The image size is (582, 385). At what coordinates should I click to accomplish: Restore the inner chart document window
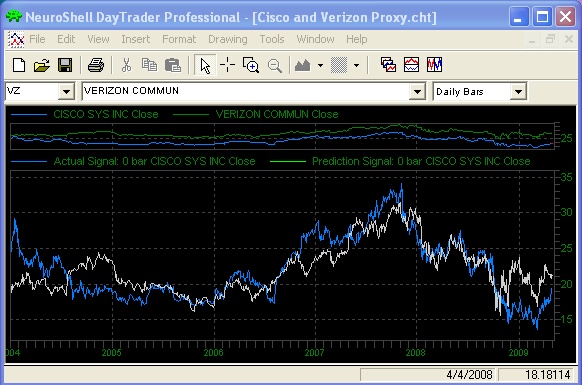point(550,39)
